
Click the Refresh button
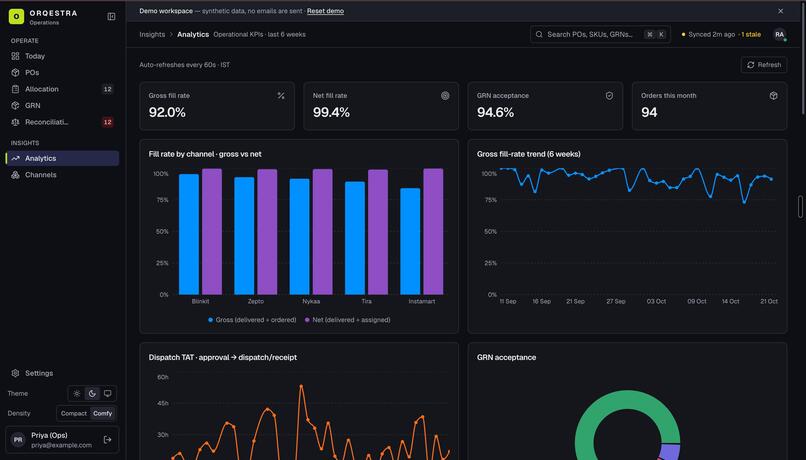pos(764,65)
